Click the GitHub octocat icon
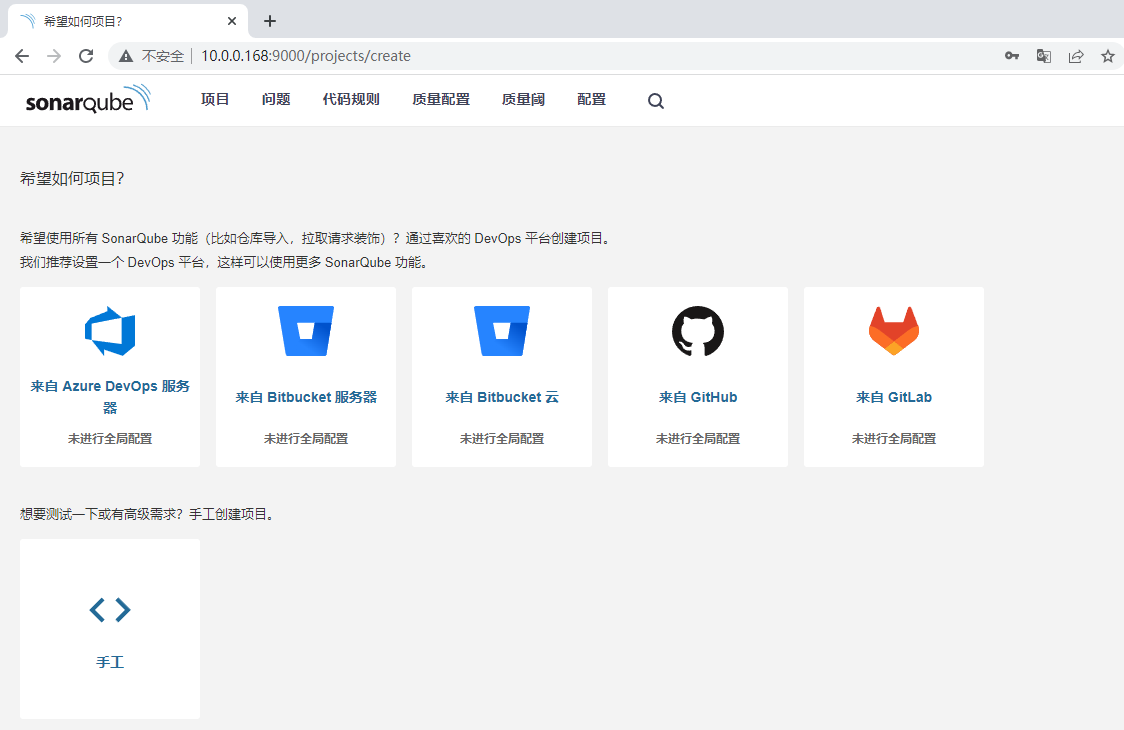 697,331
